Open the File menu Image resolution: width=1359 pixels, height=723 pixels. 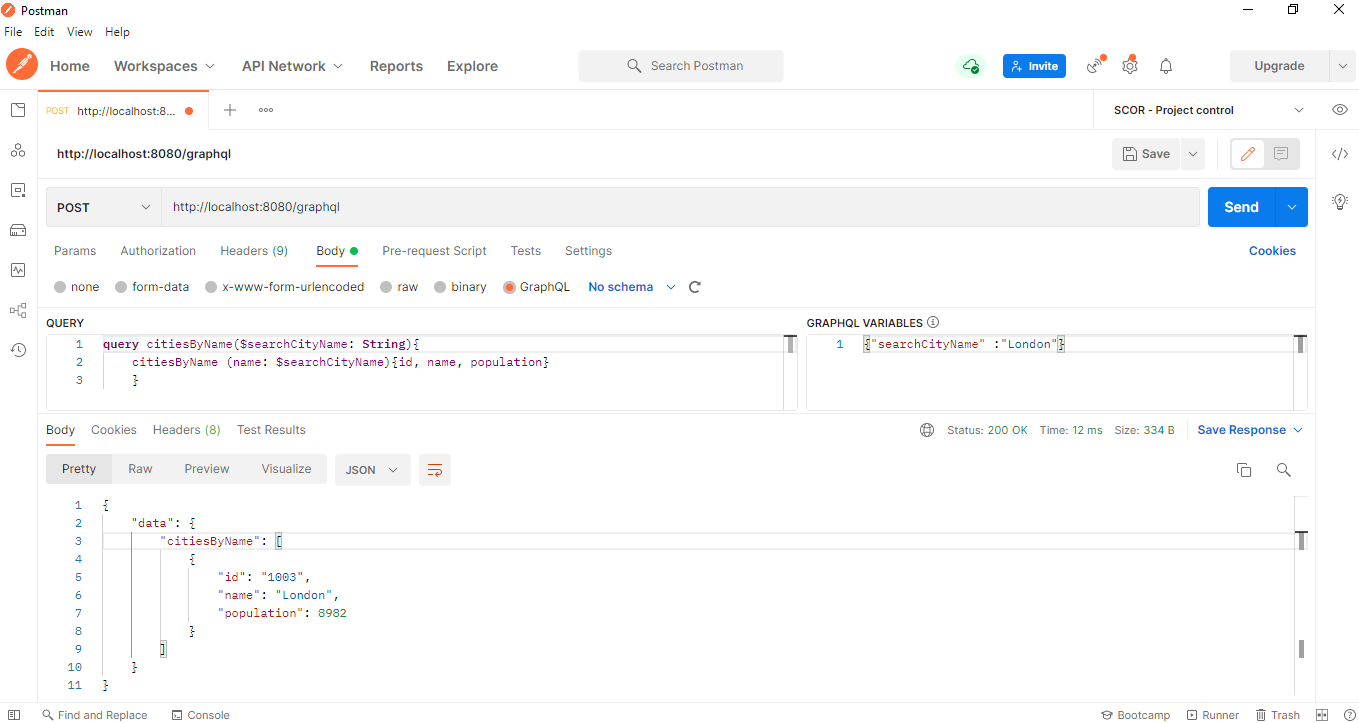(13, 31)
